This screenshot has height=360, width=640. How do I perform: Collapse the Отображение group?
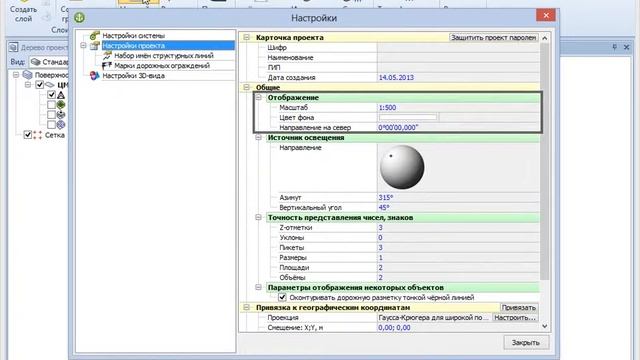tap(258, 98)
